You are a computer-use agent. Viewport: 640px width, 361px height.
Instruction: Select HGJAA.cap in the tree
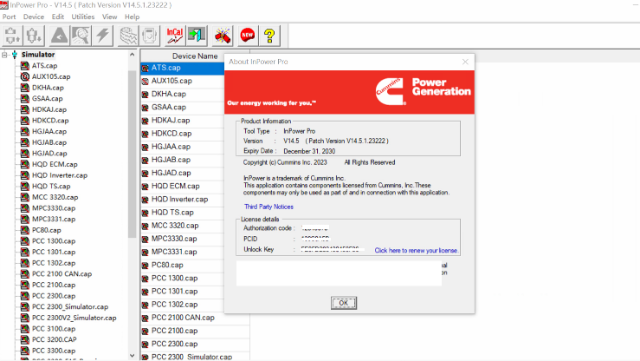pos(49,131)
